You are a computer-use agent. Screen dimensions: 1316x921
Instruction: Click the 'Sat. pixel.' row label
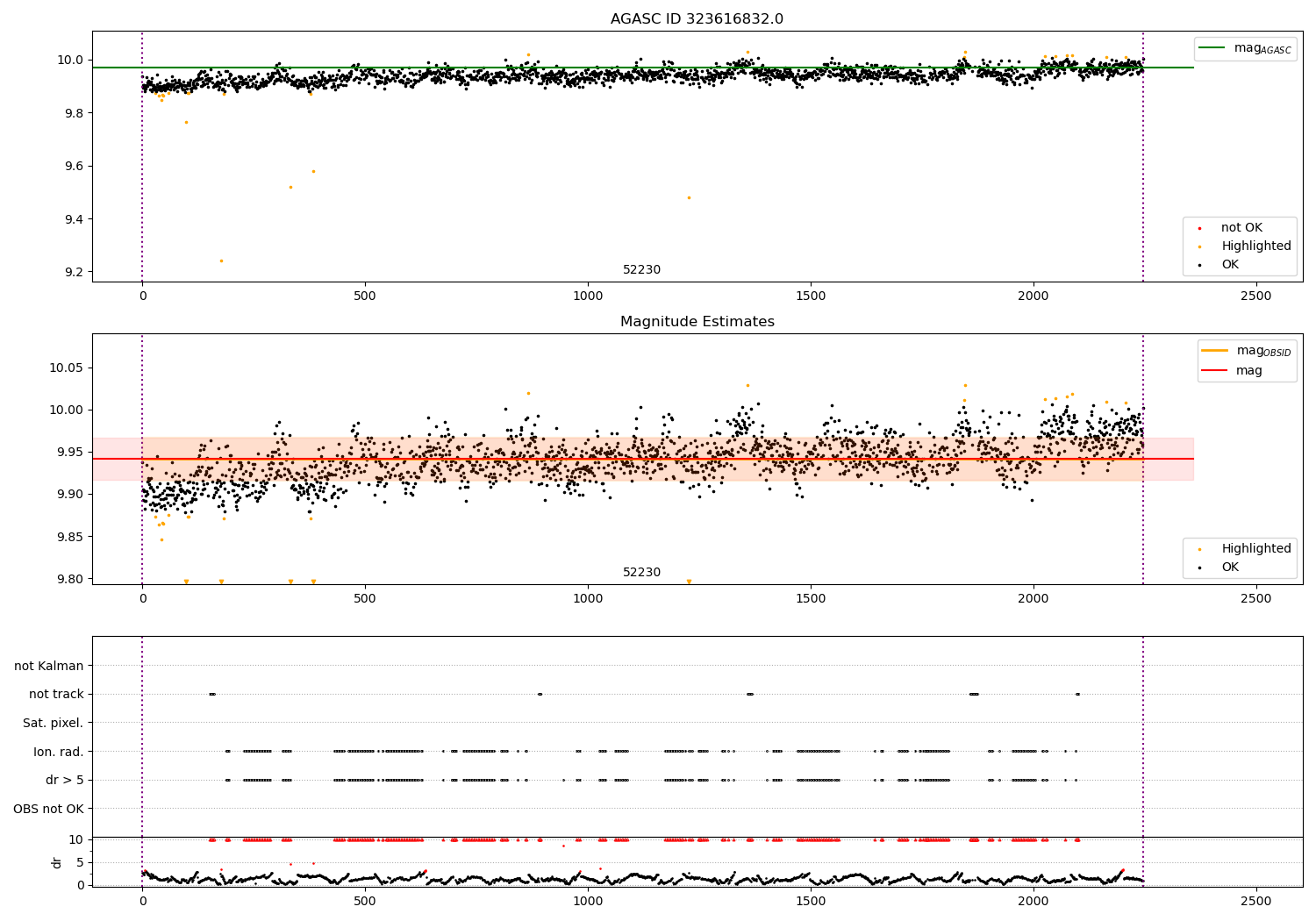[x=54, y=724]
